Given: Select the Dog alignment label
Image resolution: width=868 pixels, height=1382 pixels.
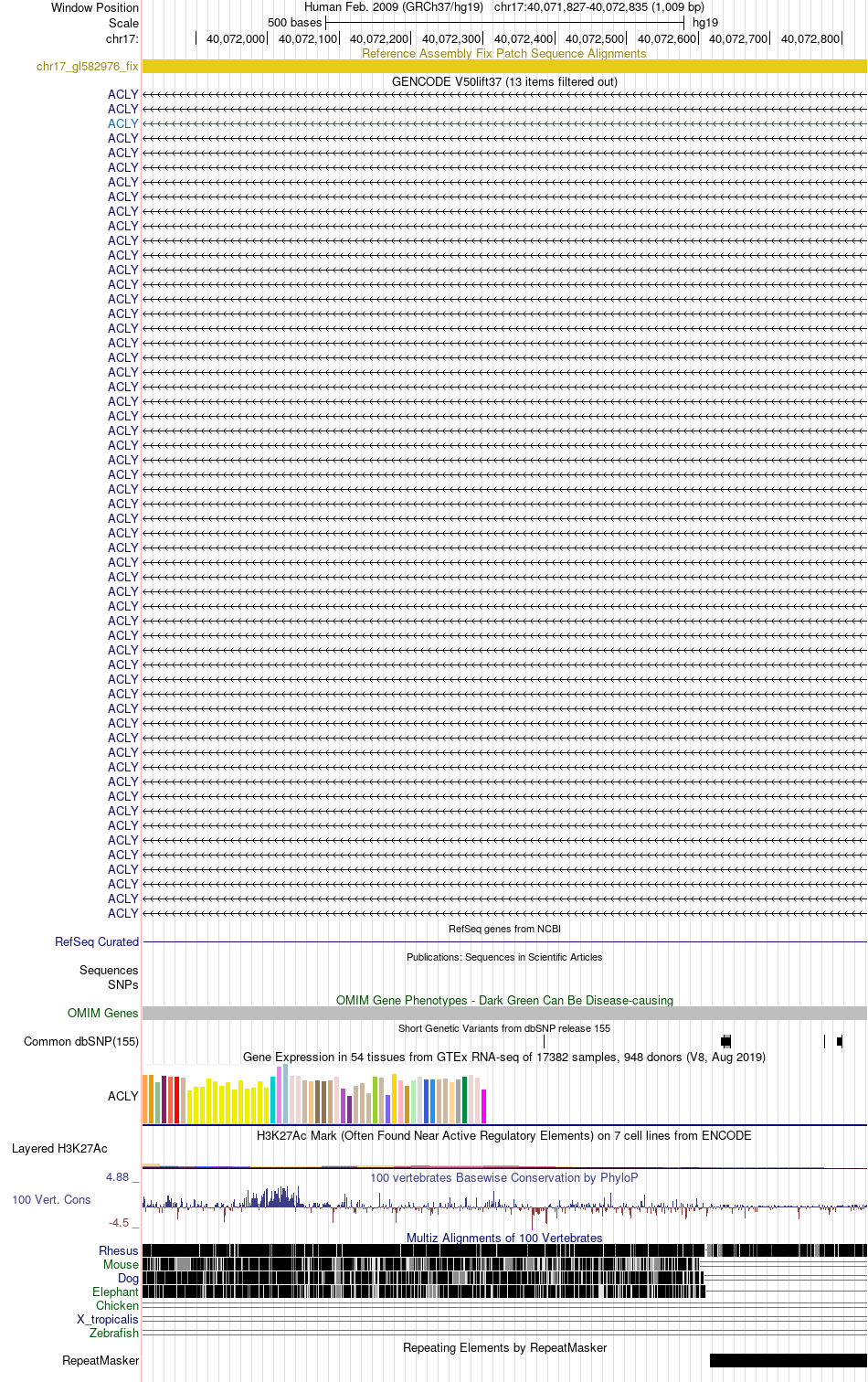Looking at the screenshot, I should 128,1278.
